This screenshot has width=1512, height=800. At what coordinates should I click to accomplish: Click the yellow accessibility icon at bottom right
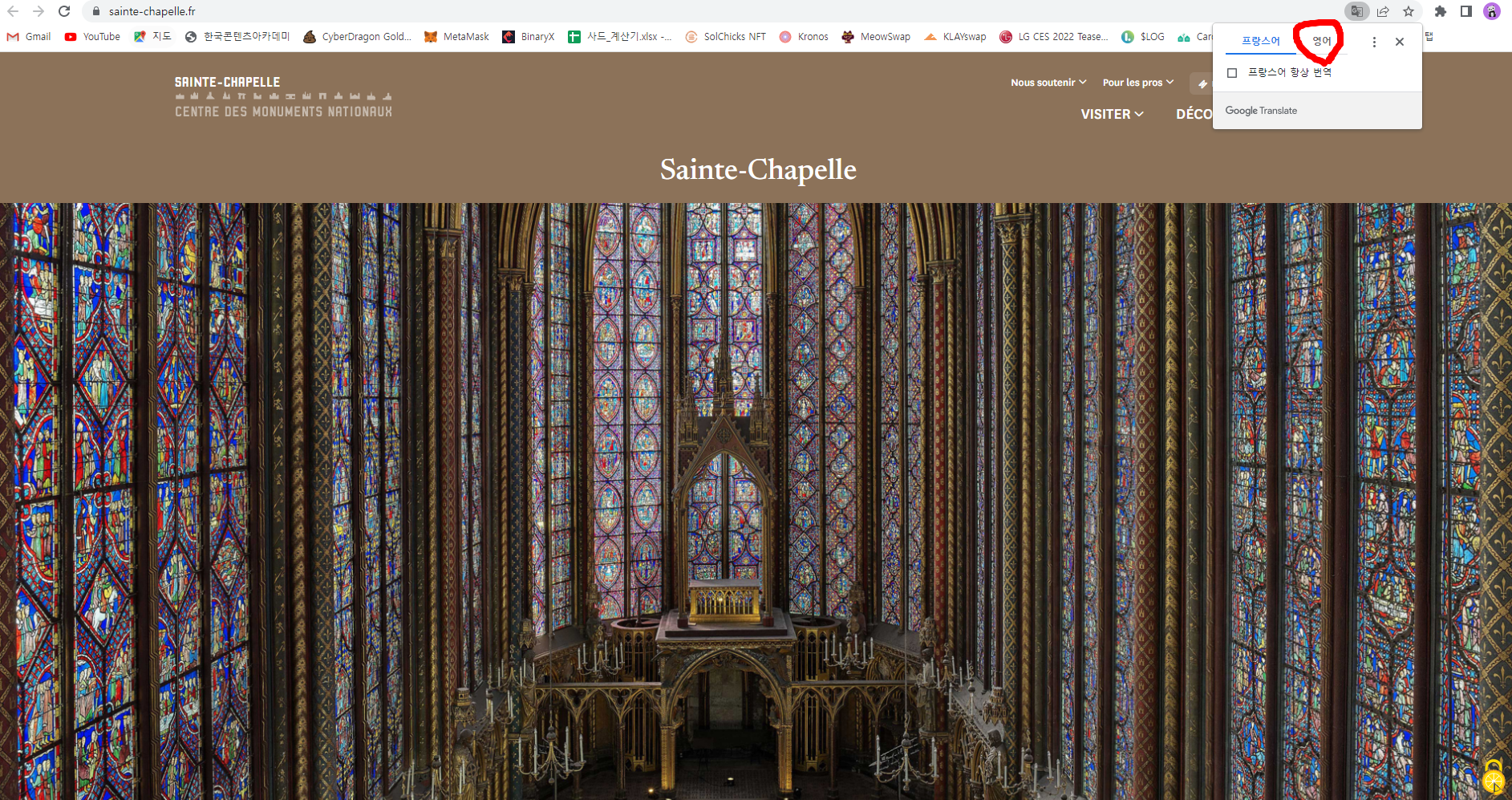click(1494, 777)
